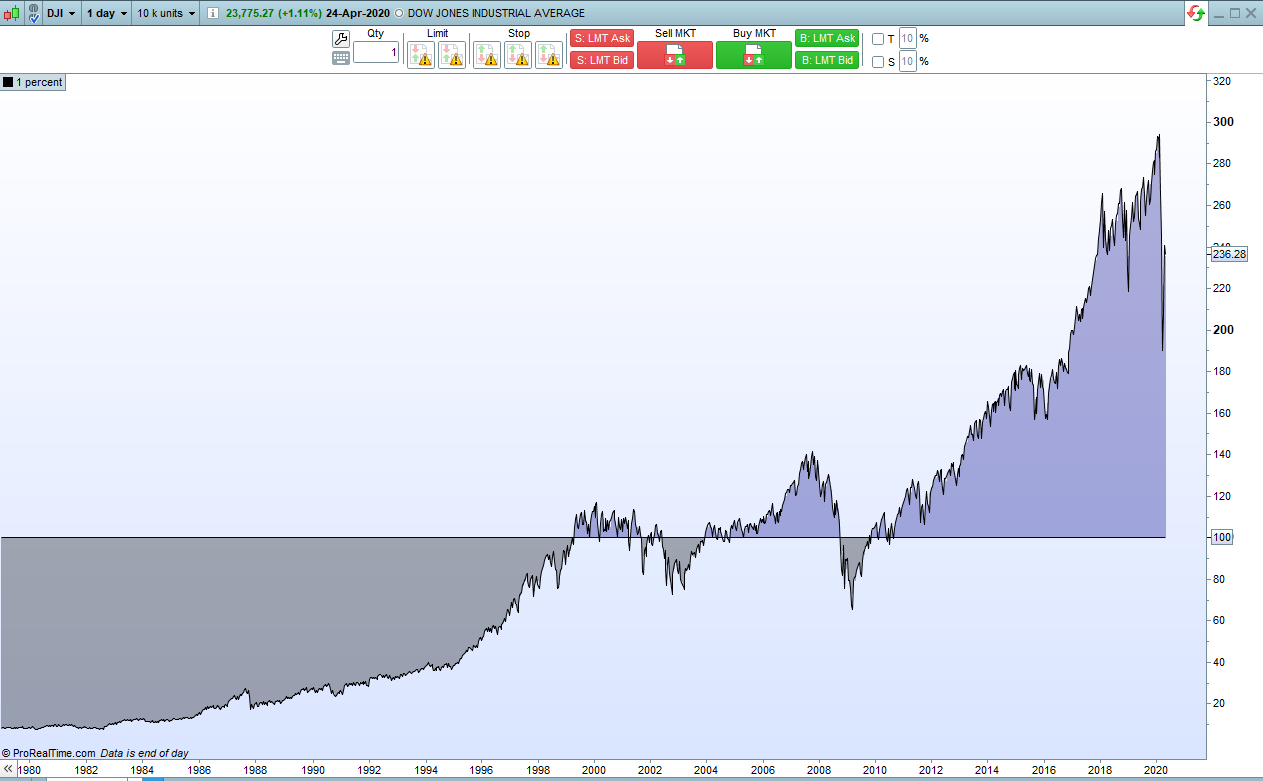Click the B: LMT Bid button
Image resolution: width=1263 pixels, height=781 pixels.
pyautogui.click(x=827, y=60)
